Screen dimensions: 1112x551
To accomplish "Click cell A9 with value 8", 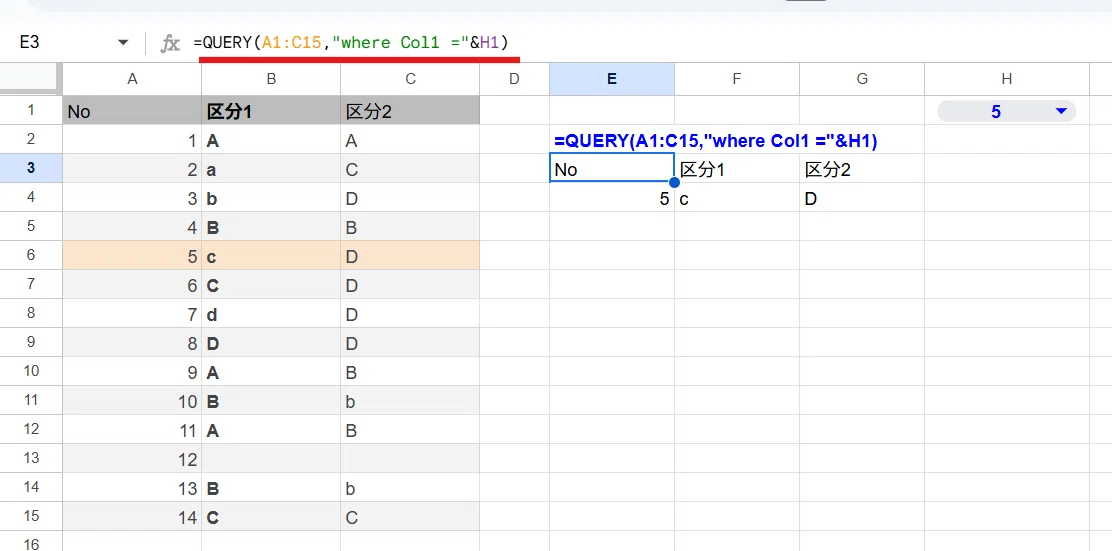I will click(132, 343).
